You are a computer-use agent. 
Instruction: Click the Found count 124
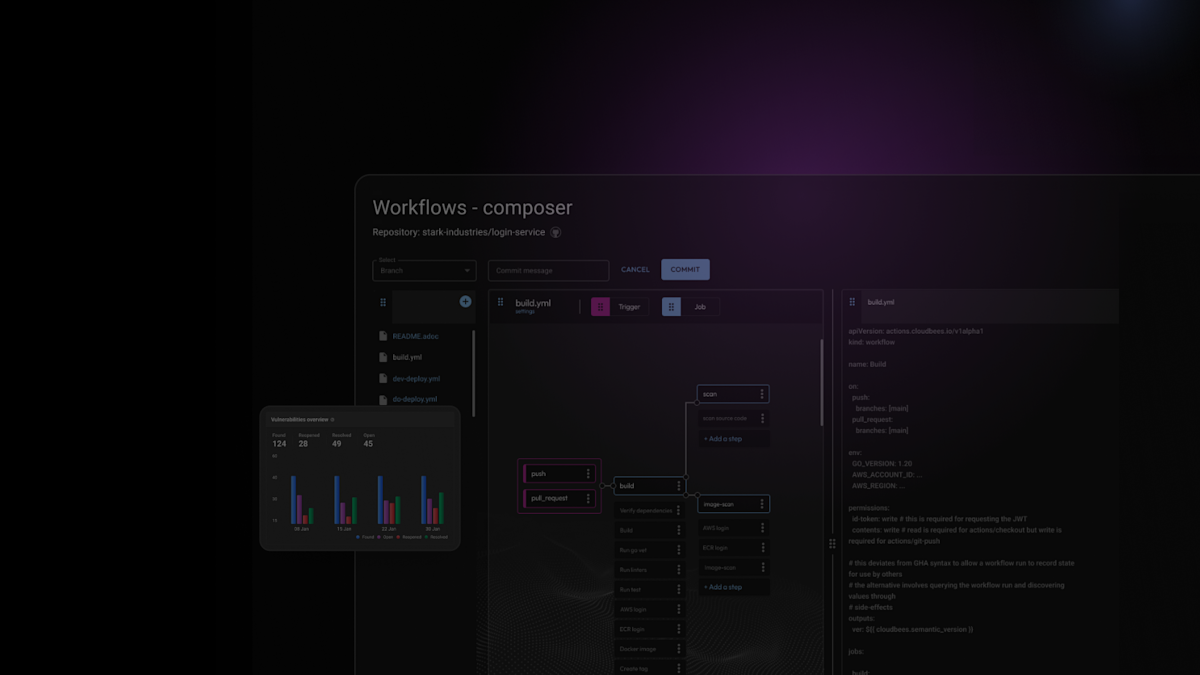[279, 444]
